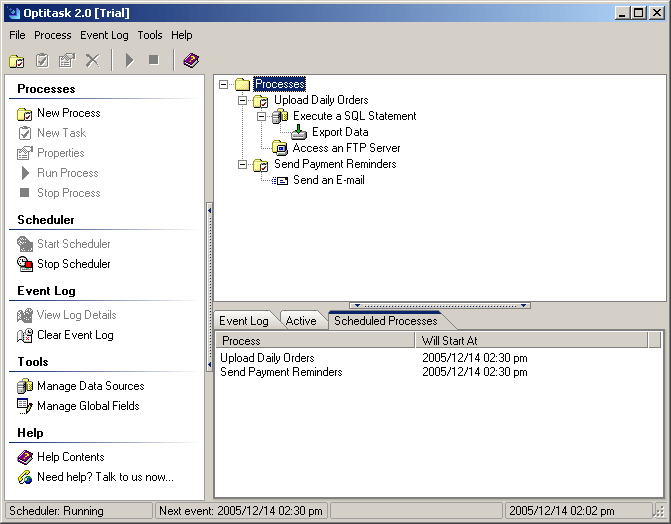
Task: Select Send Payment Reminders in the process tree
Action: coord(336,164)
